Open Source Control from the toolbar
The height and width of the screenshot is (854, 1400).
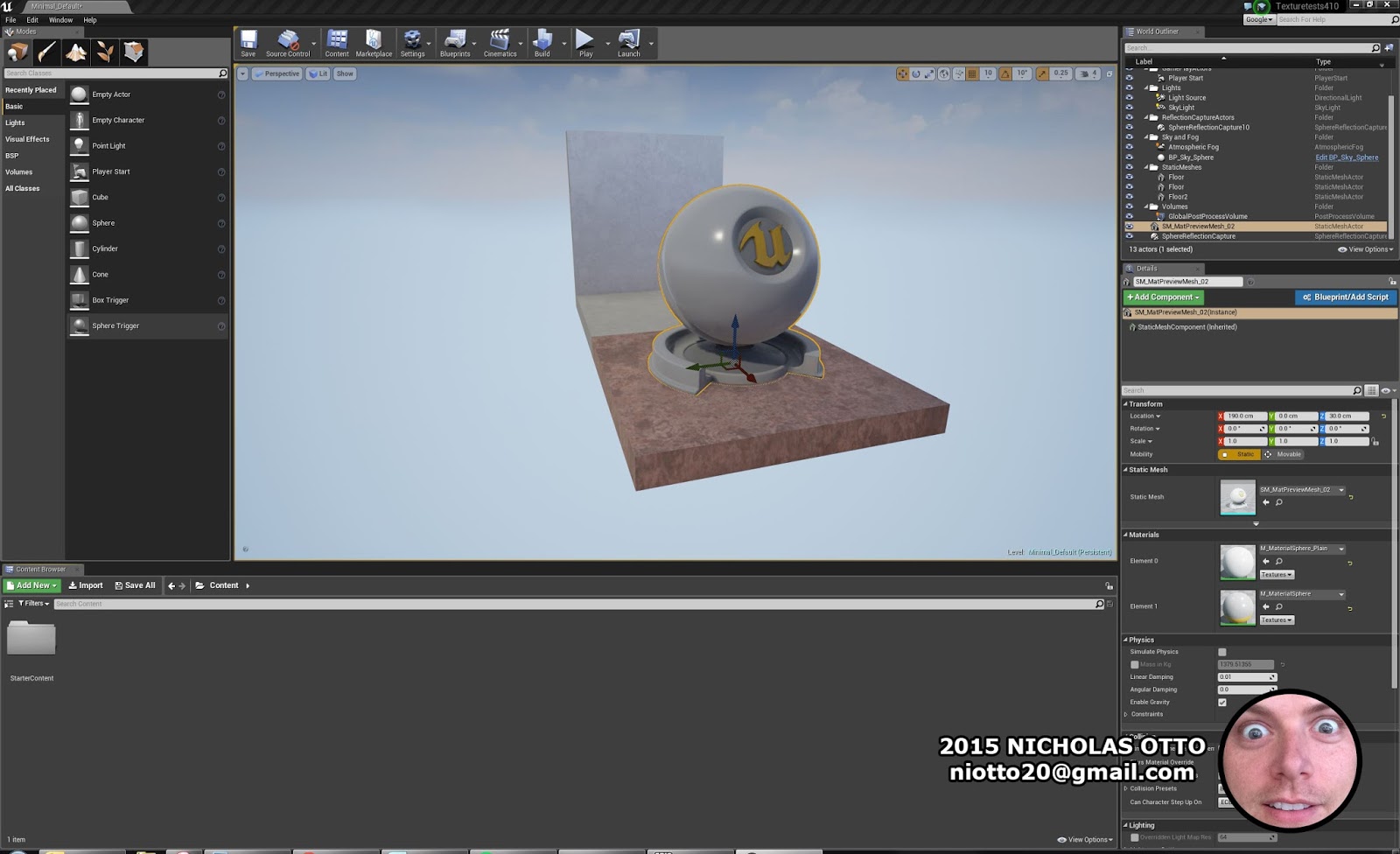point(288,43)
